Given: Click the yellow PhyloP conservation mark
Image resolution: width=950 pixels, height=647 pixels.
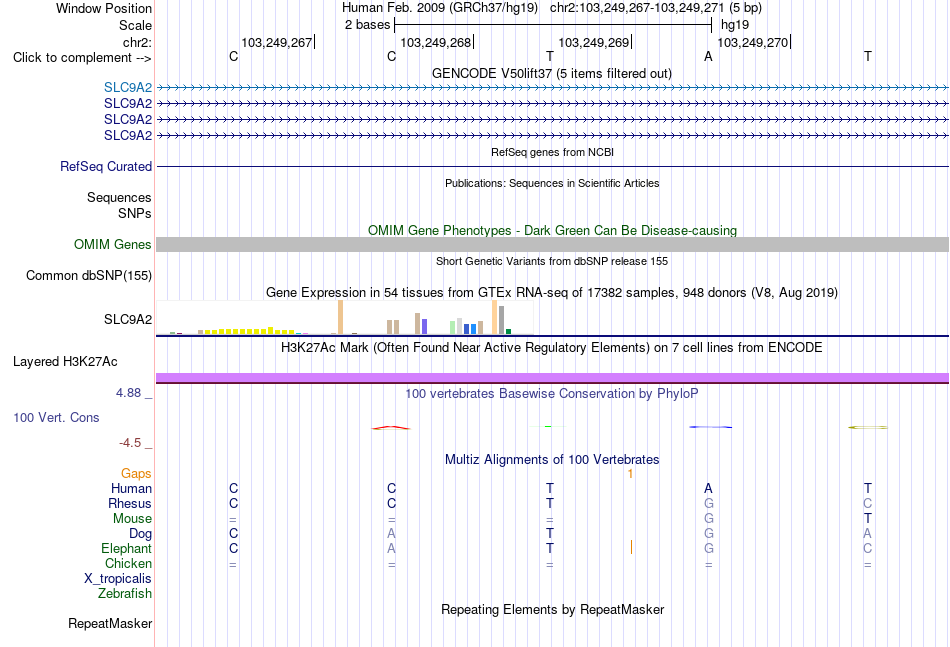Looking at the screenshot, I should point(868,428).
